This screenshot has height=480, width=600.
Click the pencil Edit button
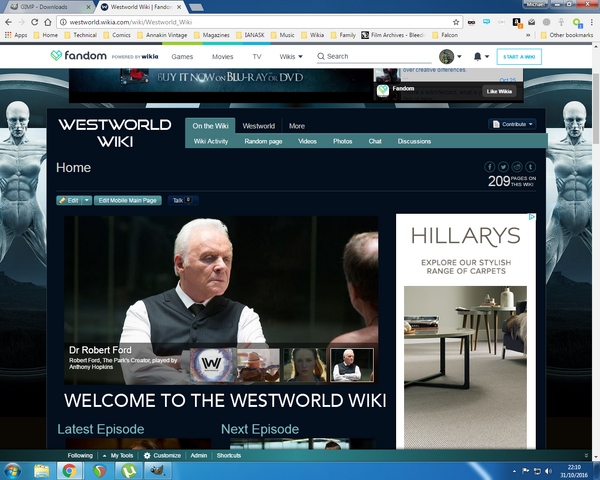click(69, 201)
